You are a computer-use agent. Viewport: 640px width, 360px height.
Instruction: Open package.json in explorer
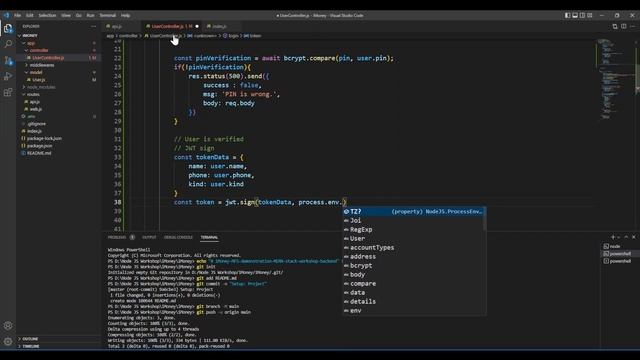pyautogui.click(x=39, y=146)
